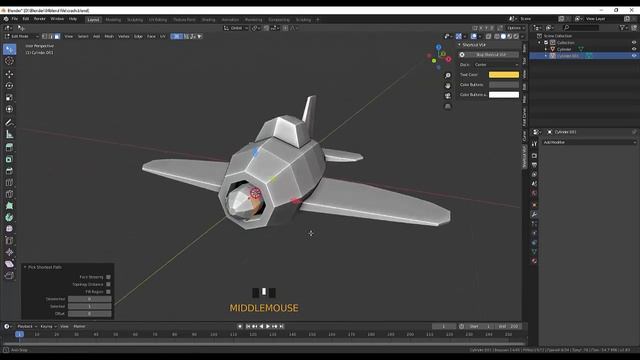Open the Edit Mode dropdown

click(21, 36)
